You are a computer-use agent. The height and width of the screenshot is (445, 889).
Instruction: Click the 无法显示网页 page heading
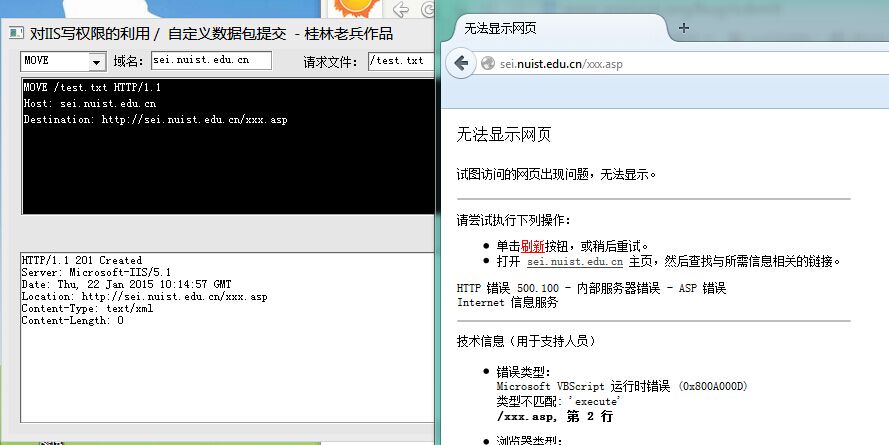pyautogui.click(x=503, y=134)
